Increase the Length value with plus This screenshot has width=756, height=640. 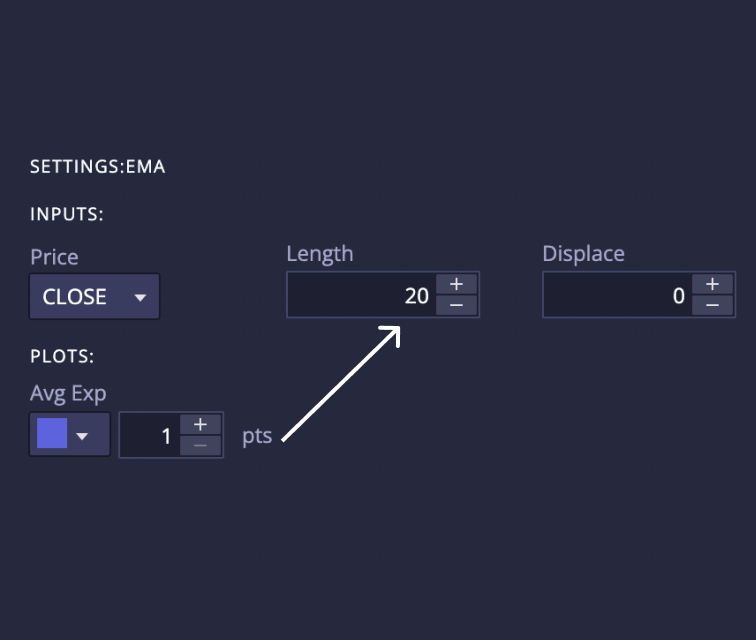[456, 285]
